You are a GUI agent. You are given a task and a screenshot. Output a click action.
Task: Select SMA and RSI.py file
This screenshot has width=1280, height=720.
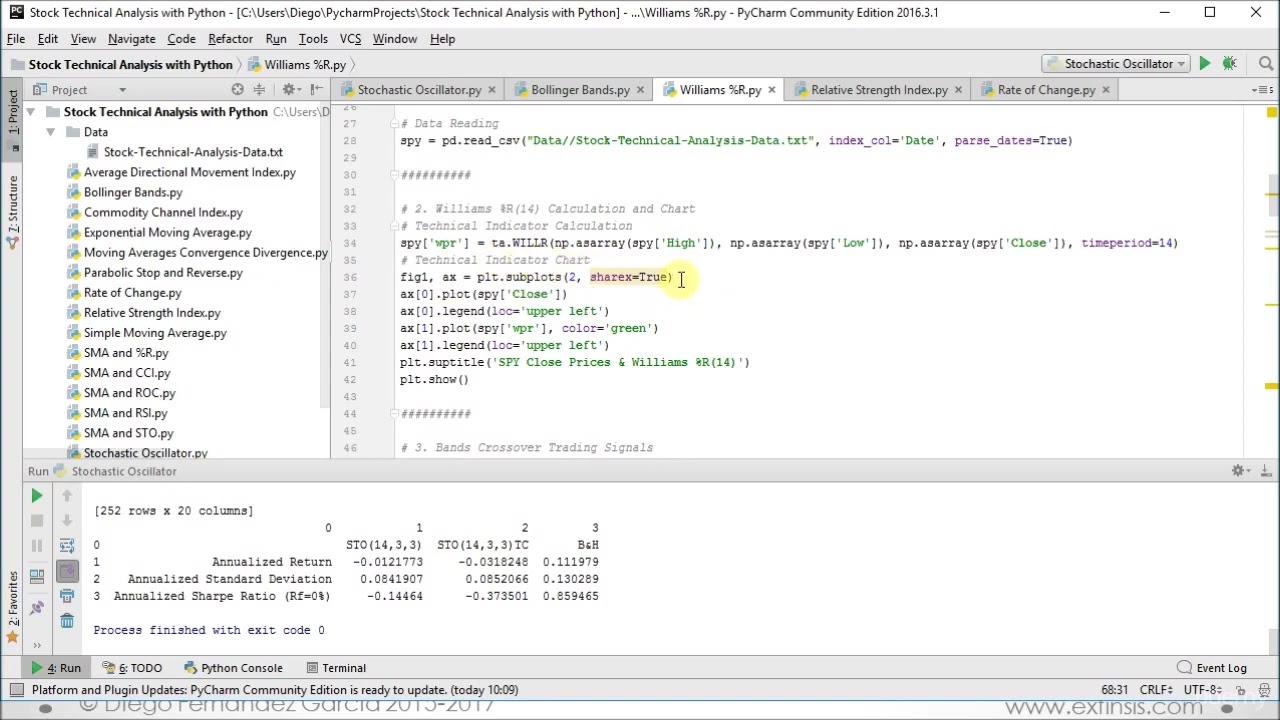pyautogui.click(x=125, y=412)
